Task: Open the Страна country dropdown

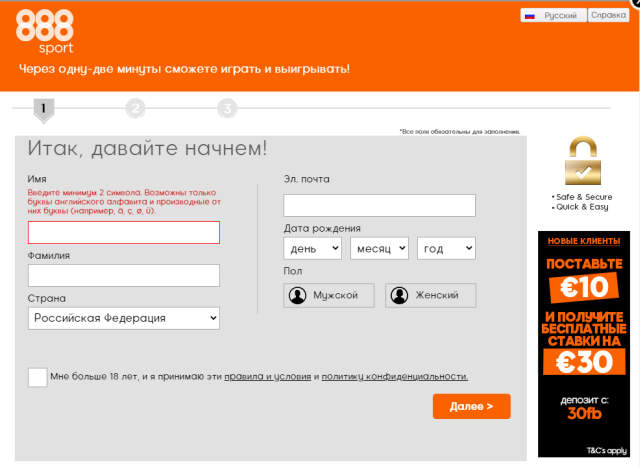Action: [124, 318]
